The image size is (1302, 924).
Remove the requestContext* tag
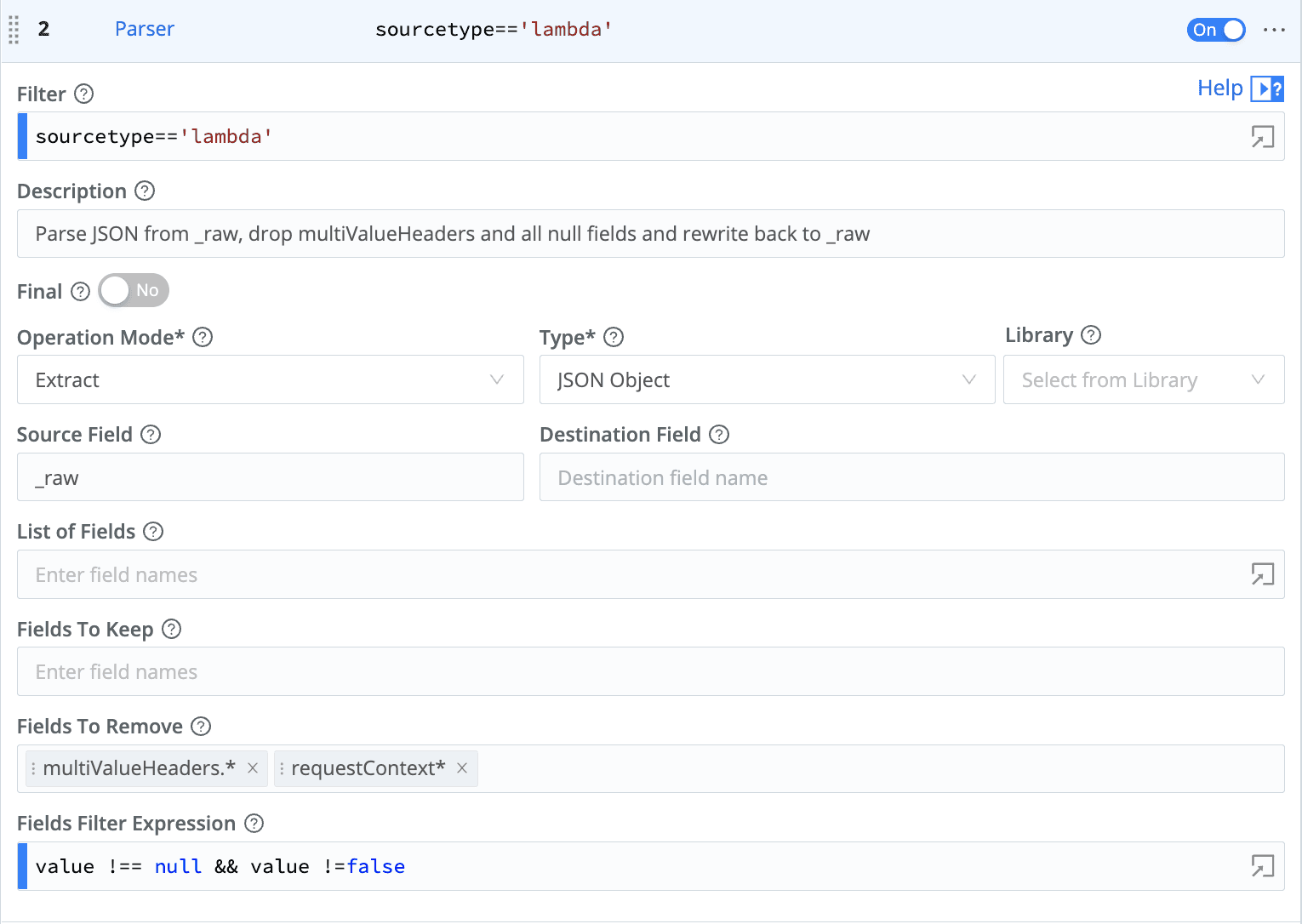point(462,768)
